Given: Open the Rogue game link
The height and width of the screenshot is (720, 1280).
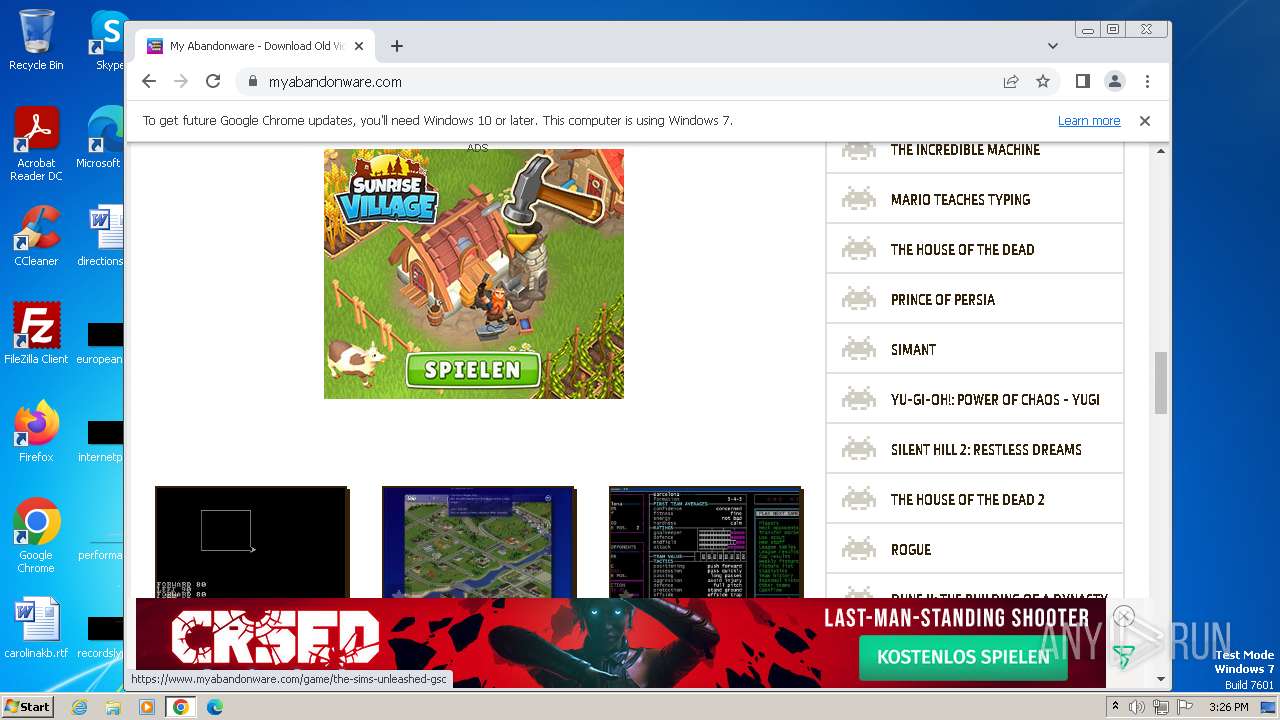Looking at the screenshot, I should [x=910, y=550].
